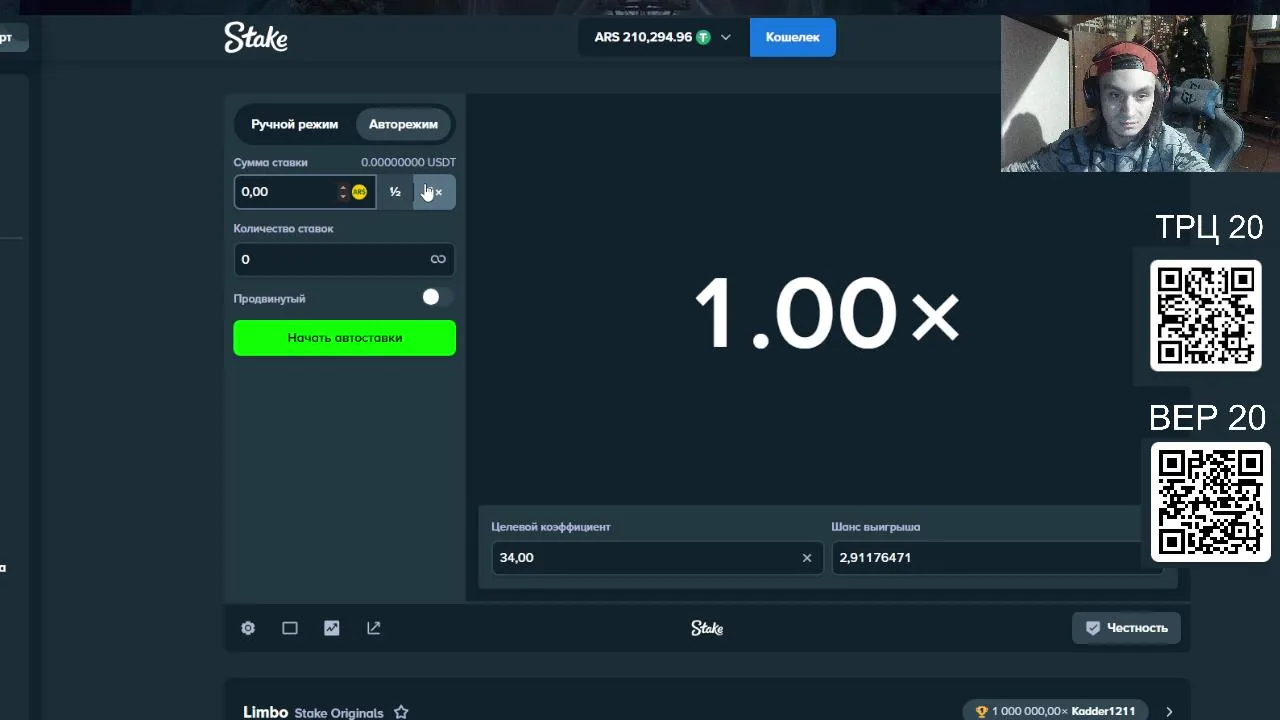Image resolution: width=1280 pixels, height=720 pixels.
Task: Click the Limbo game title text
Action: [265, 712]
